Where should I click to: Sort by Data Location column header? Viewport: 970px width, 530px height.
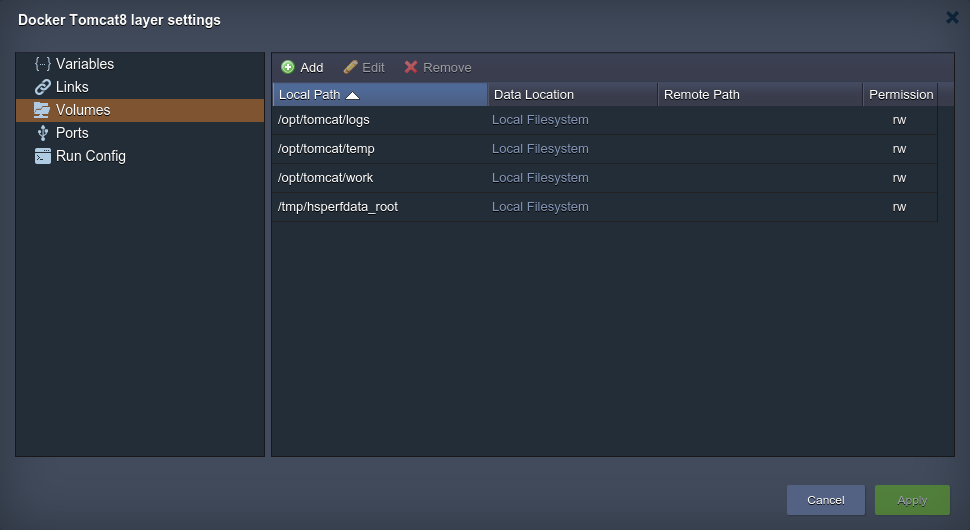[x=572, y=95]
